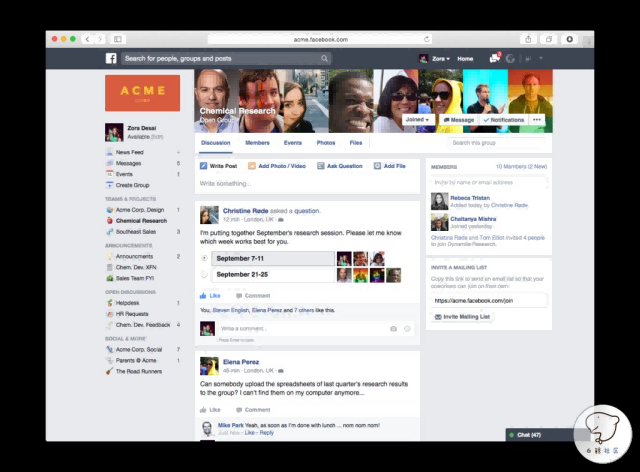This screenshot has height=472, width=640.
Task: Click the Ask Question composer icon
Action: click(x=319, y=166)
